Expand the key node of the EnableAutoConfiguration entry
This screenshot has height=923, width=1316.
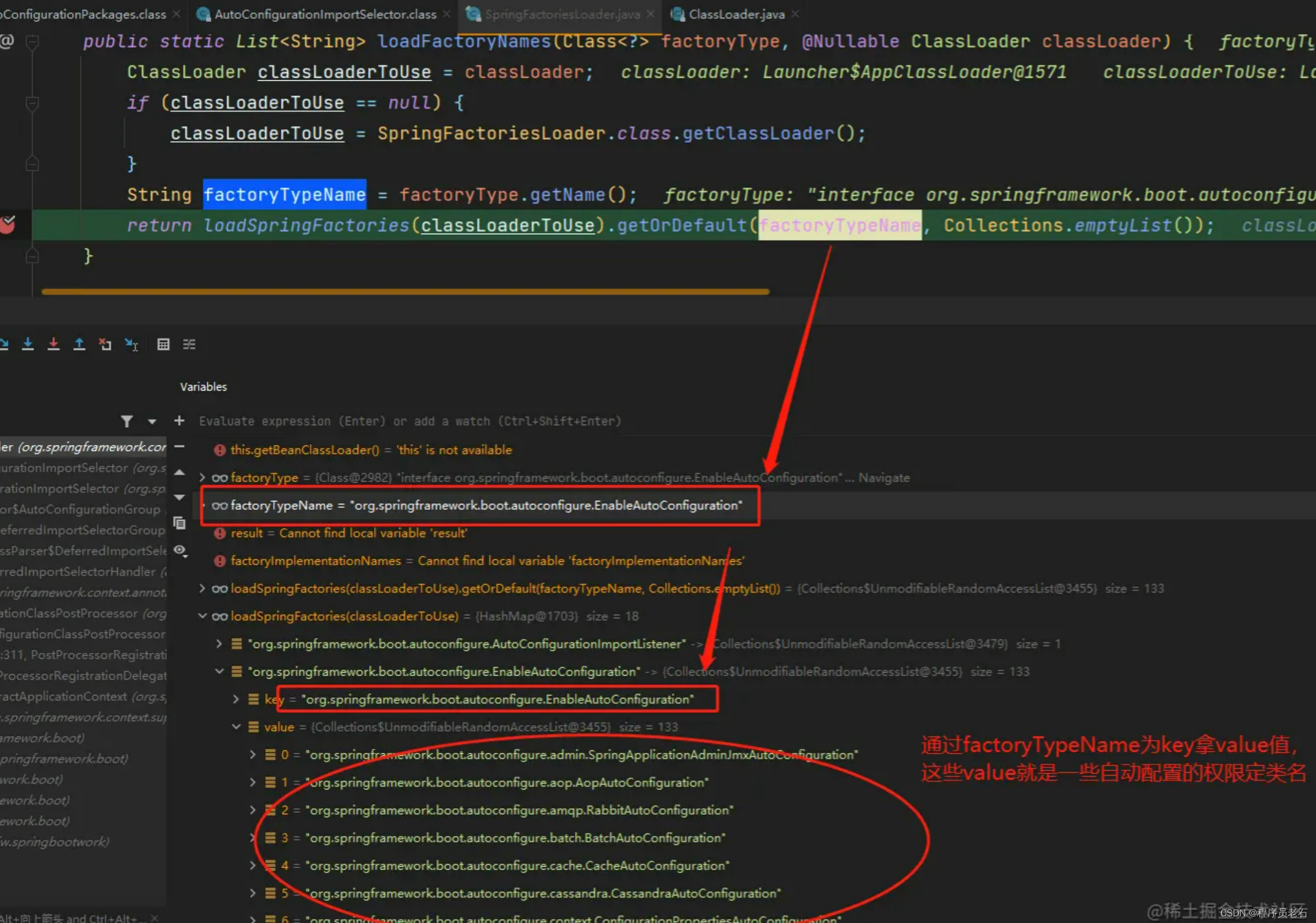pyautogui.click(x=236, y=699)
